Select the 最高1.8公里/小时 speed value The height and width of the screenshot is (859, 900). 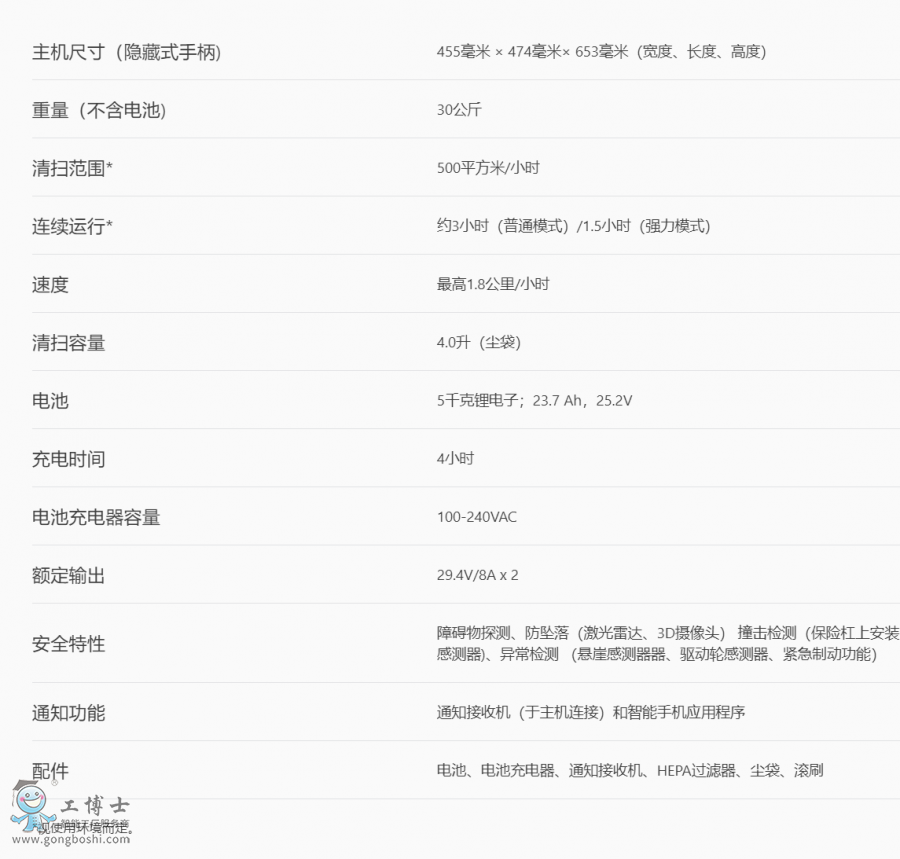click(493, 284)
